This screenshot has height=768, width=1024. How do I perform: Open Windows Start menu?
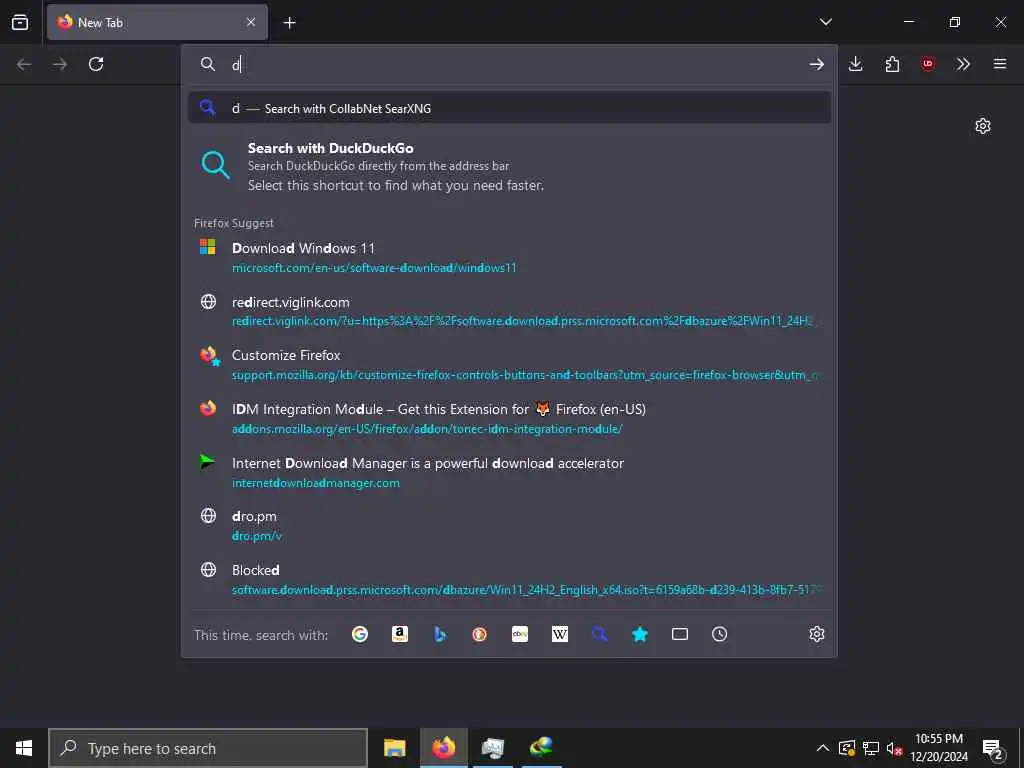coord(24,748)
